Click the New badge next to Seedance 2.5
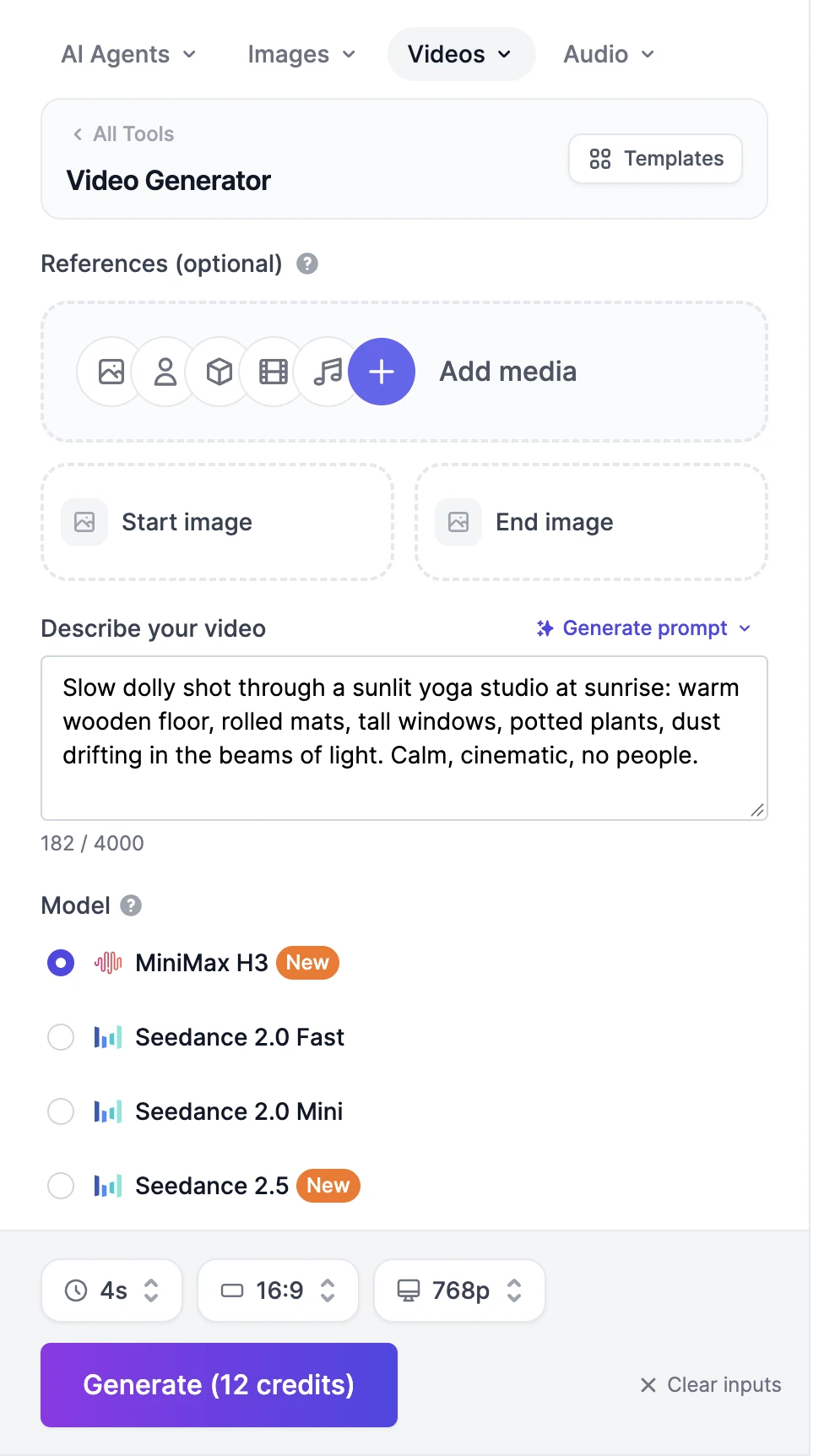The width and height of the screenshot is (824, 1456). click(x=328, y=1186)
